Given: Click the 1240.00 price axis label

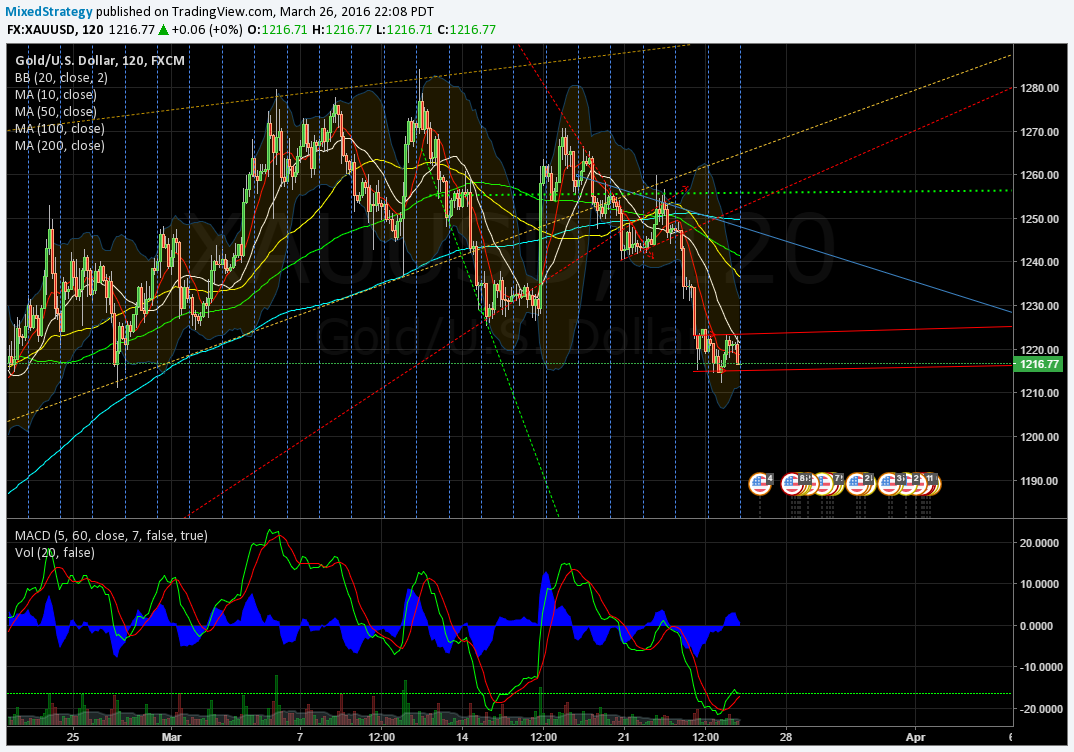Looking at the screenshot, I should click(1039, 262).
